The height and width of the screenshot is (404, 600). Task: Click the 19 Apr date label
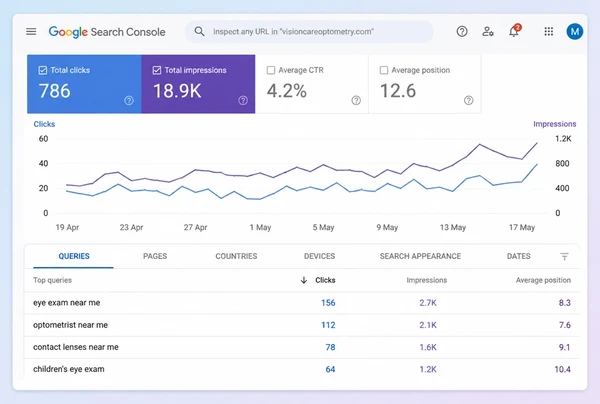click(x=67, y=227)
